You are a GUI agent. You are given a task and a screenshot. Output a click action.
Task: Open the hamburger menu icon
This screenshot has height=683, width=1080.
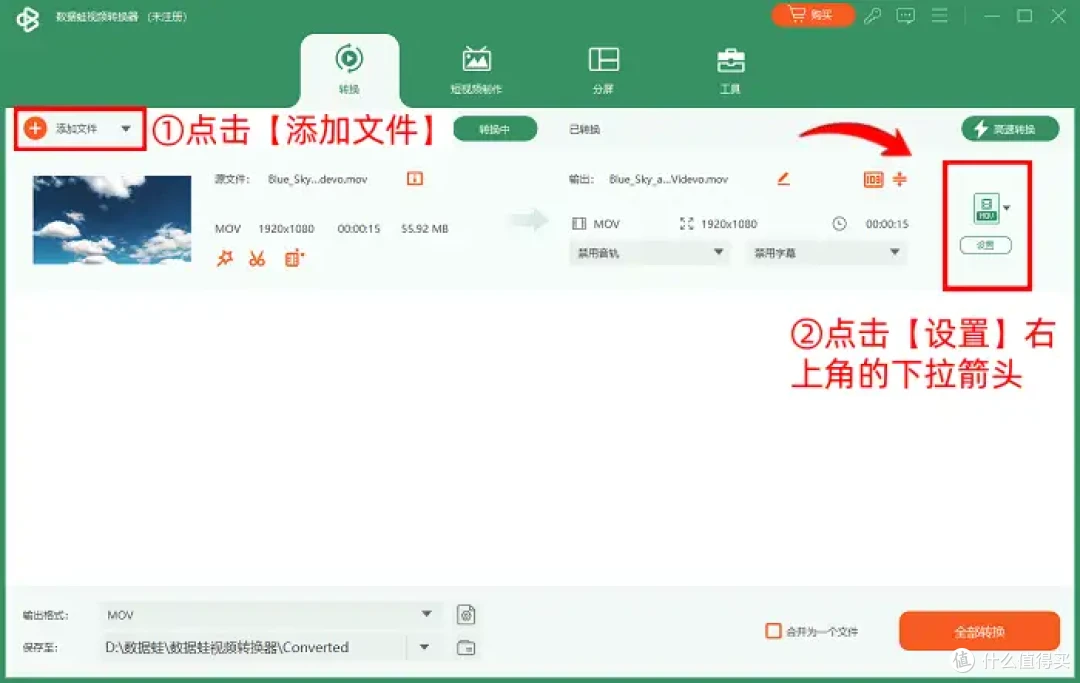click(939, 15)
